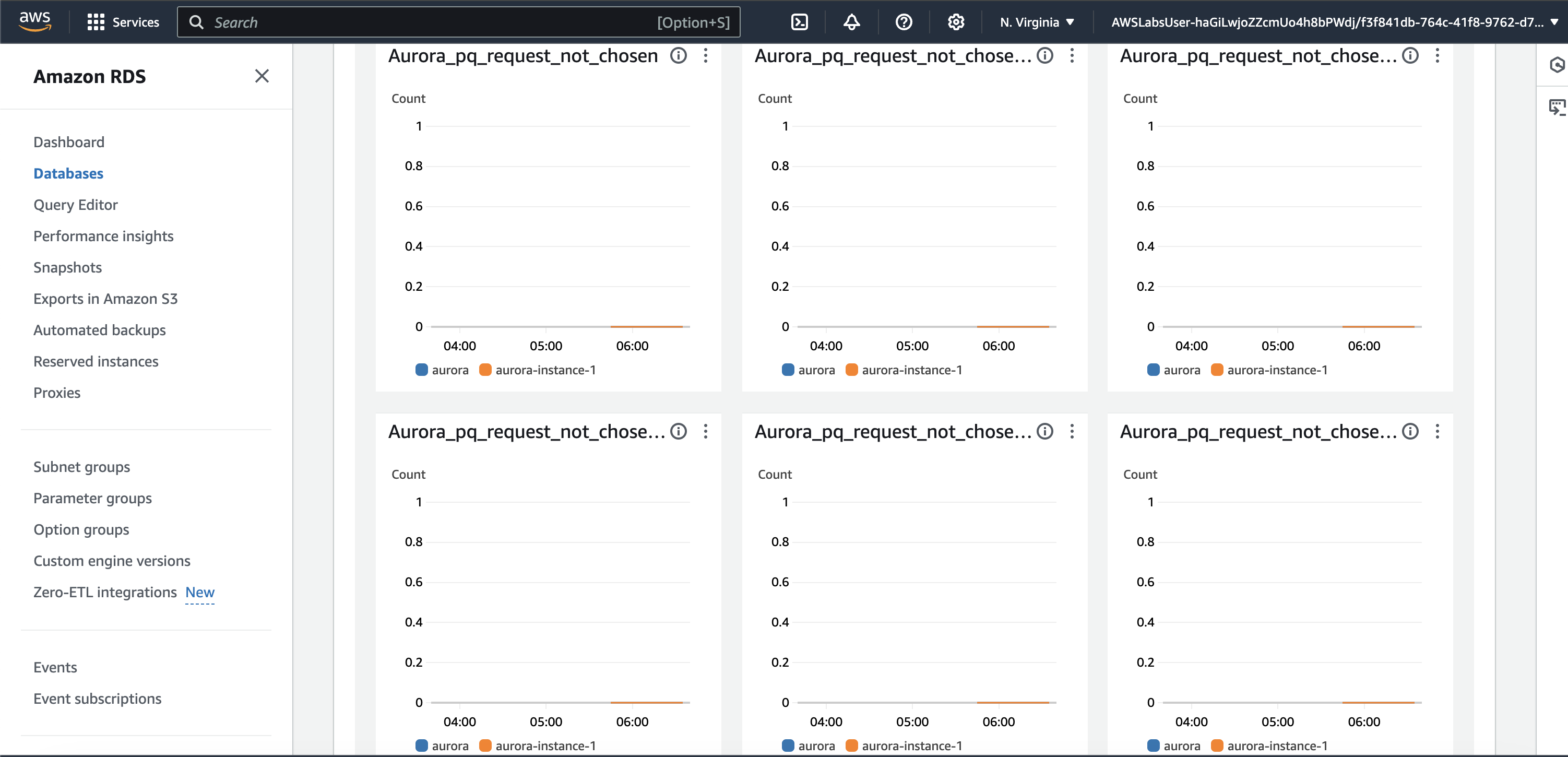Open the three-dot menu on top-middle chart
The height and width of the screenshot is (757, 1568).
point(1072,55)
